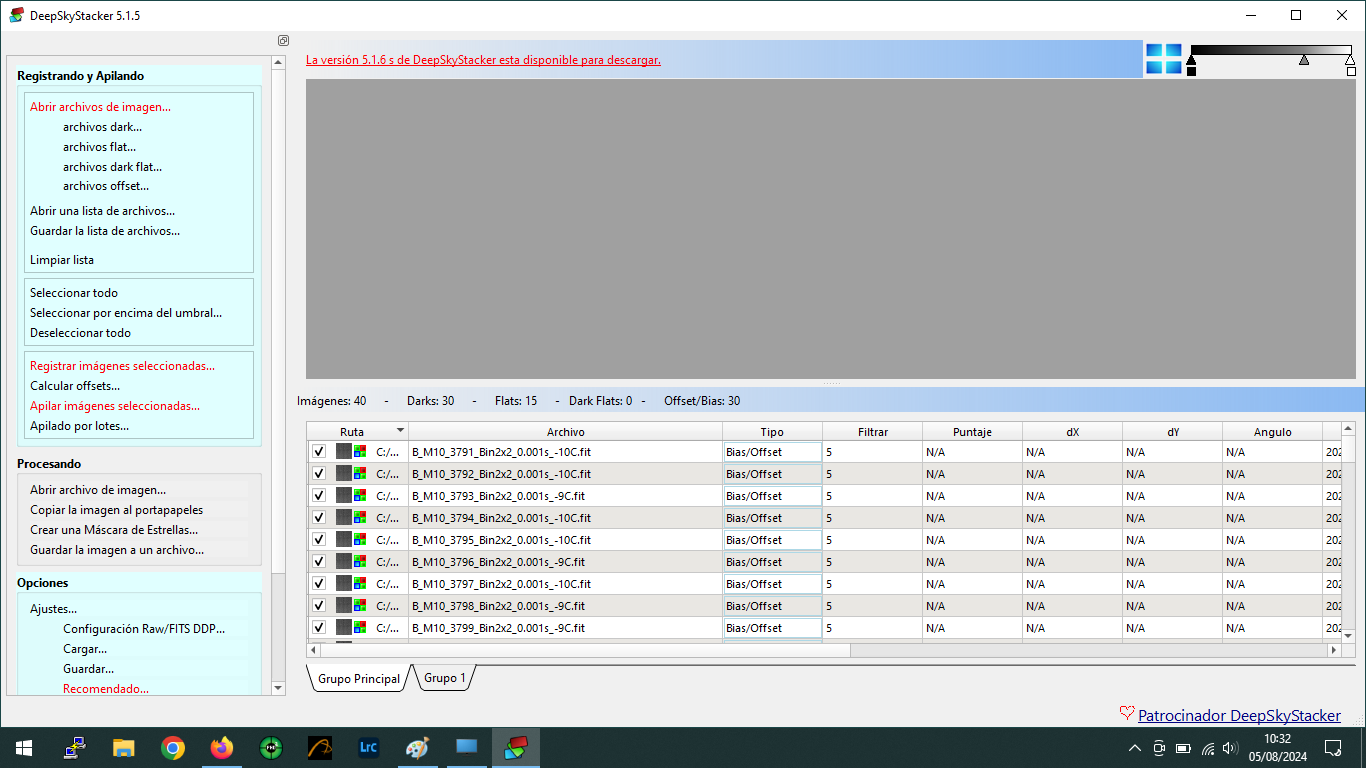Click Abrir archivos de imagen...
The image size is (1366, 768).
[x=100, y=107]
